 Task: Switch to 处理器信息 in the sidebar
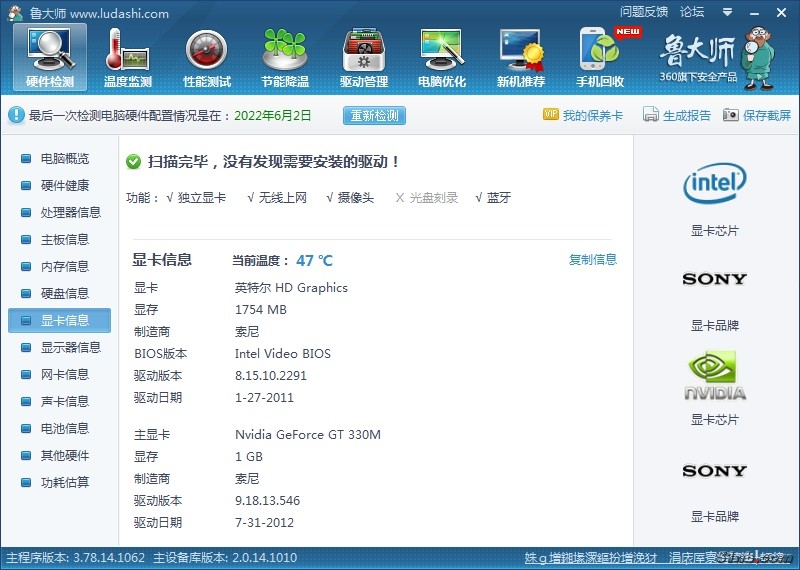70,213
